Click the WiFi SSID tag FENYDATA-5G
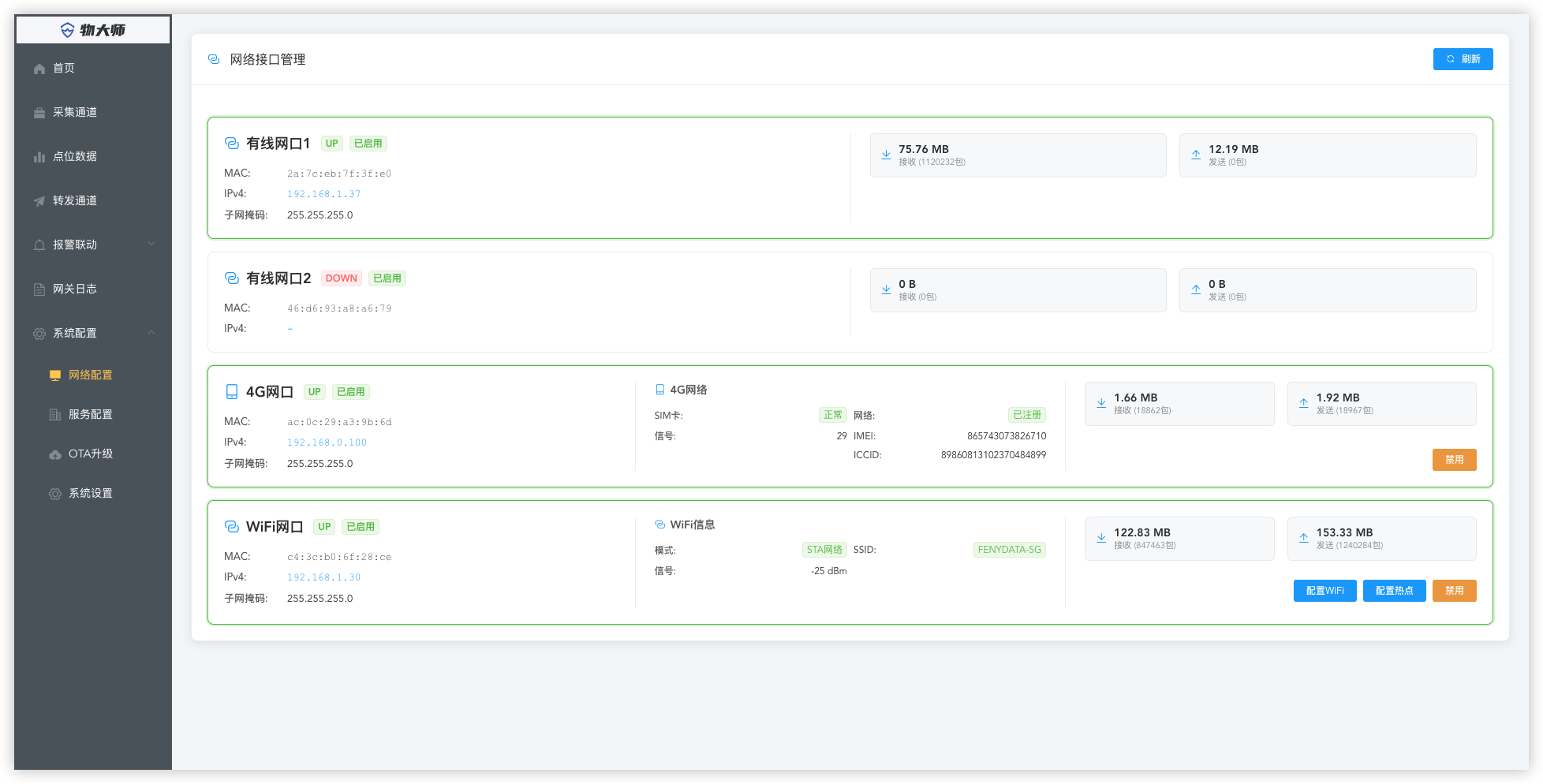This screenshot has height=784, width=1543. 1009,550
